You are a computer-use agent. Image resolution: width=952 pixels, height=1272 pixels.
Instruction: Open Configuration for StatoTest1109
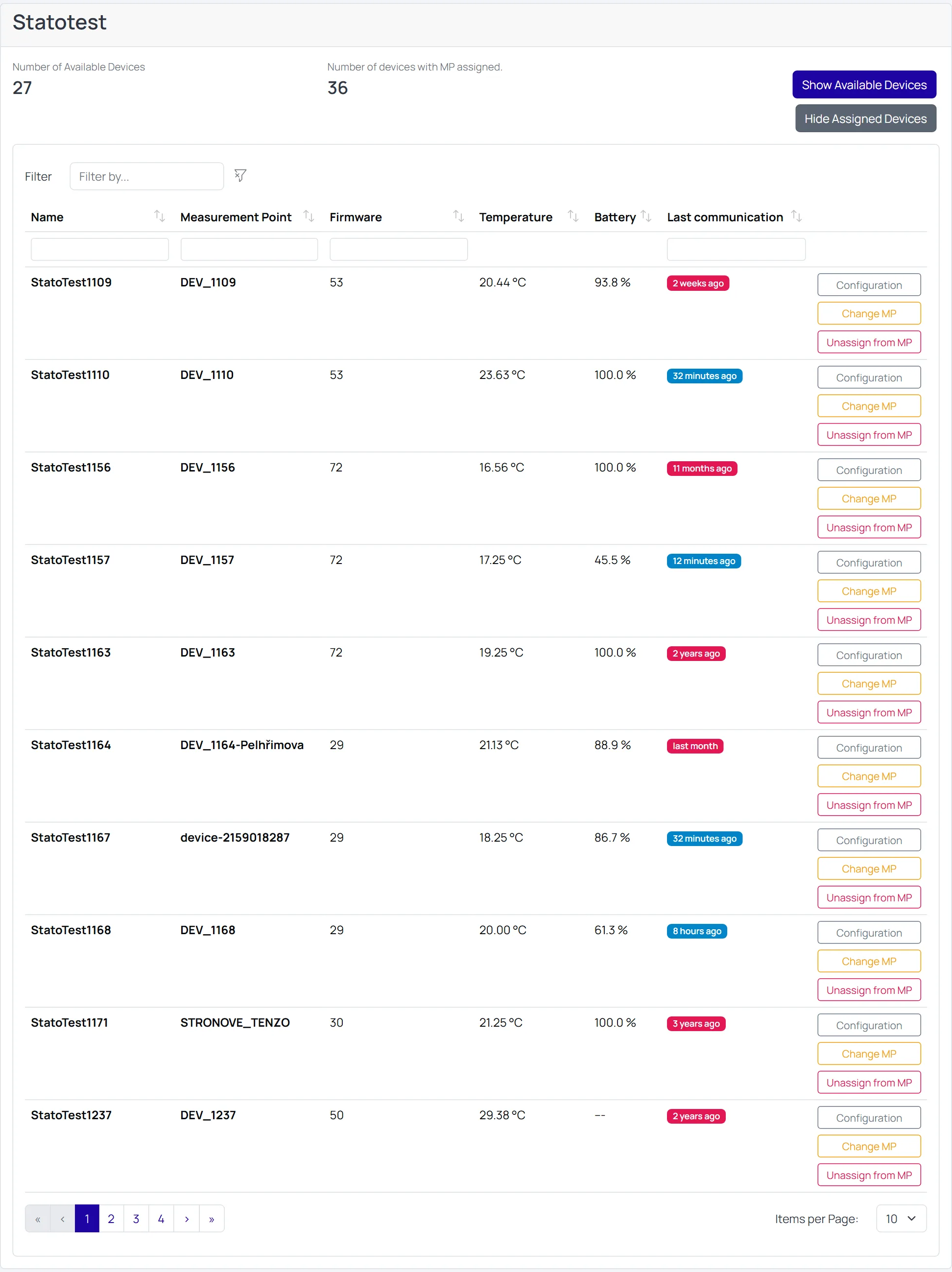(x=869, y=285)
